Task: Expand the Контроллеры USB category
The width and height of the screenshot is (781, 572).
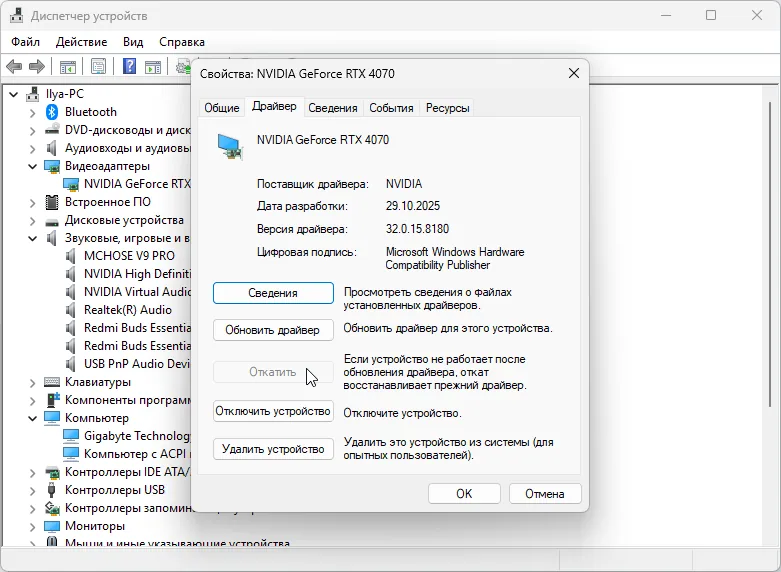Action: (32, 491)
